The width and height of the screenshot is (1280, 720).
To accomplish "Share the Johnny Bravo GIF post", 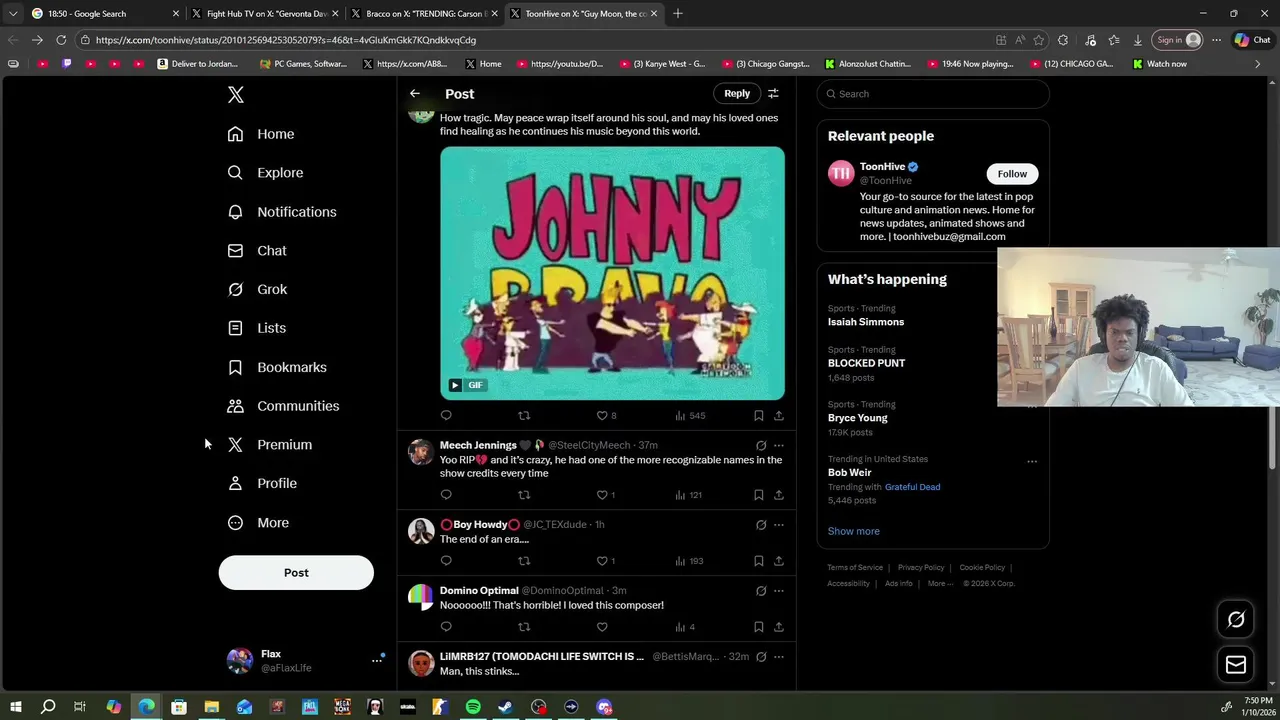I will [x=779, y=415].
